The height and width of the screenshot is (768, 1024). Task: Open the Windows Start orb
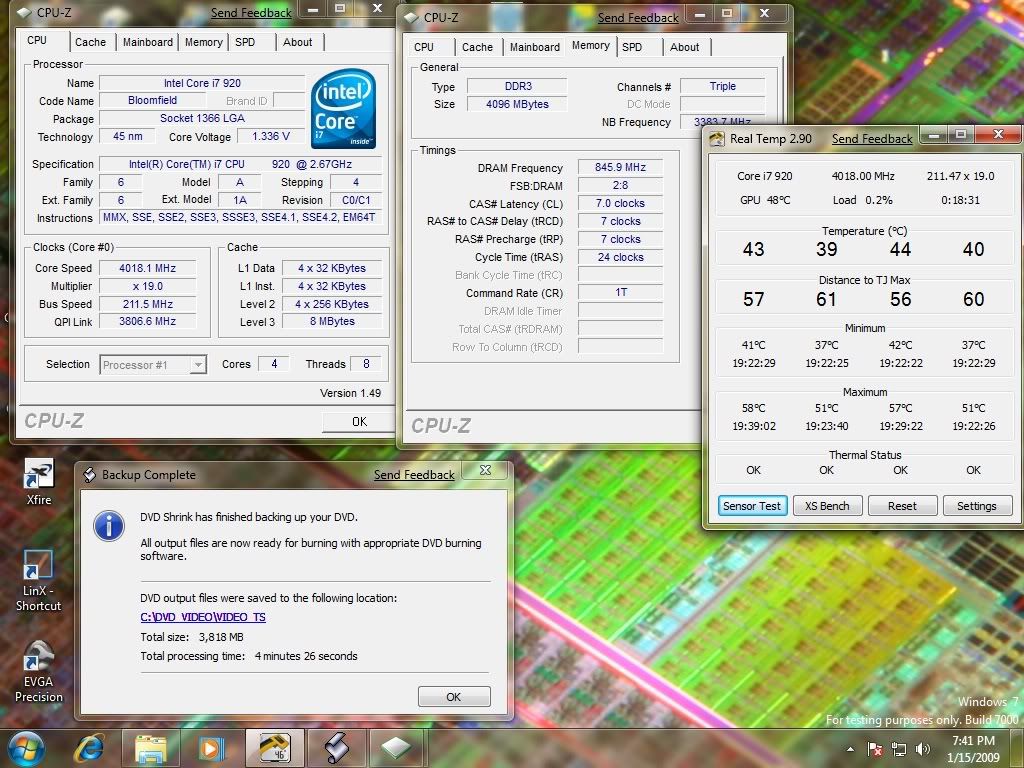(x=26, y=748)
